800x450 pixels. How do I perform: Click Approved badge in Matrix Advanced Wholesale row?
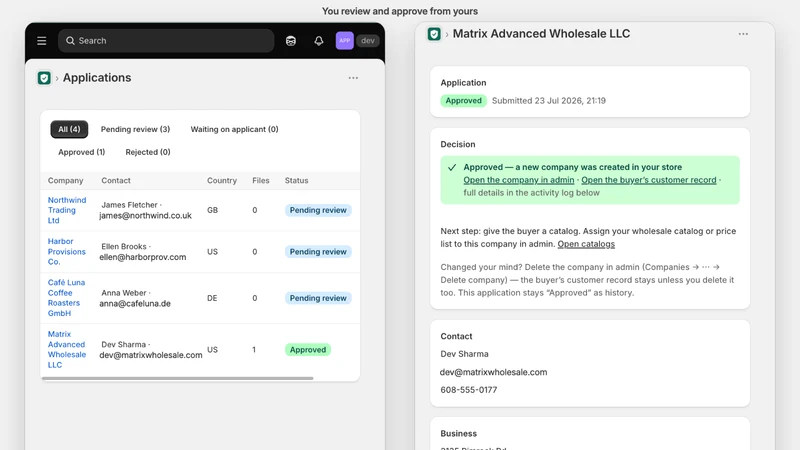click(308, 349)
